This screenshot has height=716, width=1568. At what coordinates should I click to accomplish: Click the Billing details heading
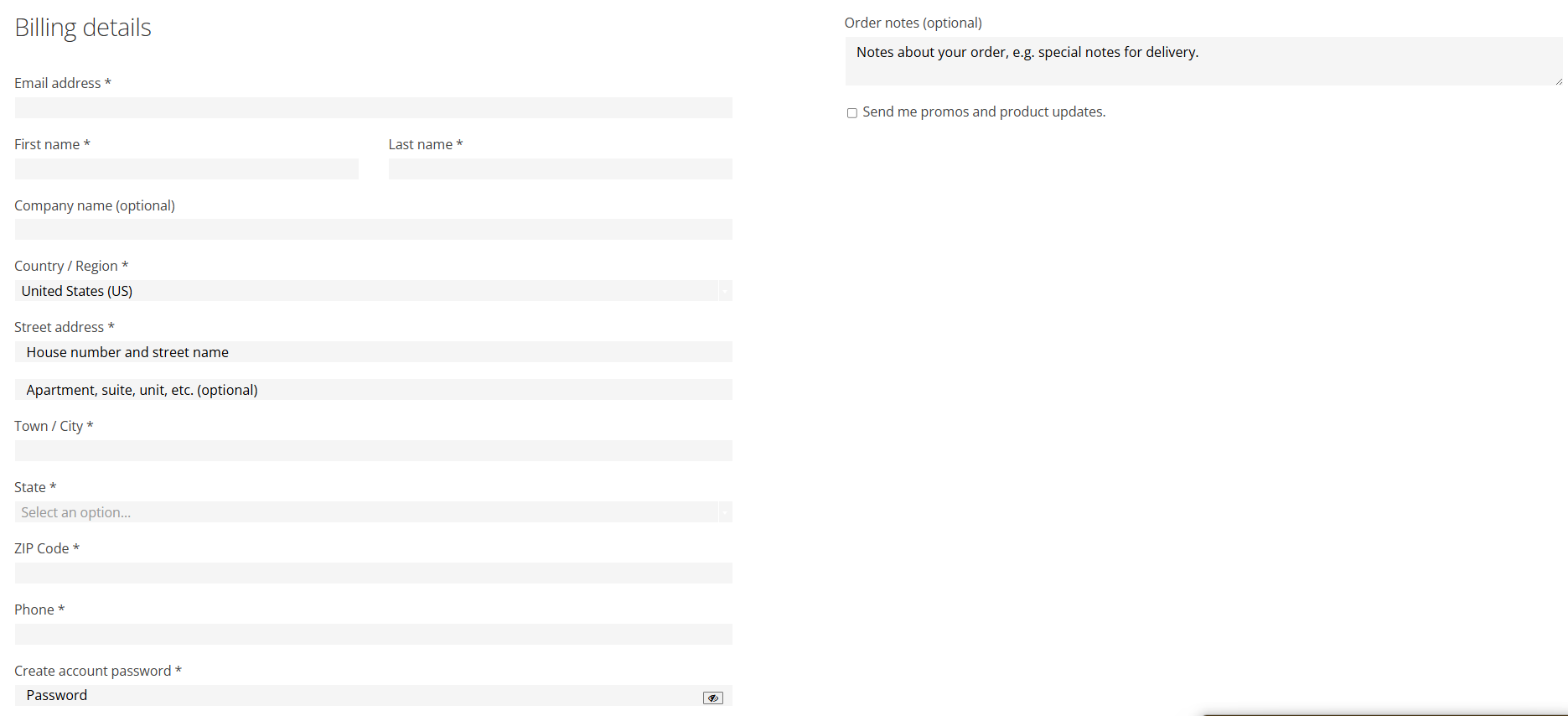pyautogui.click(x=83, y=28)
